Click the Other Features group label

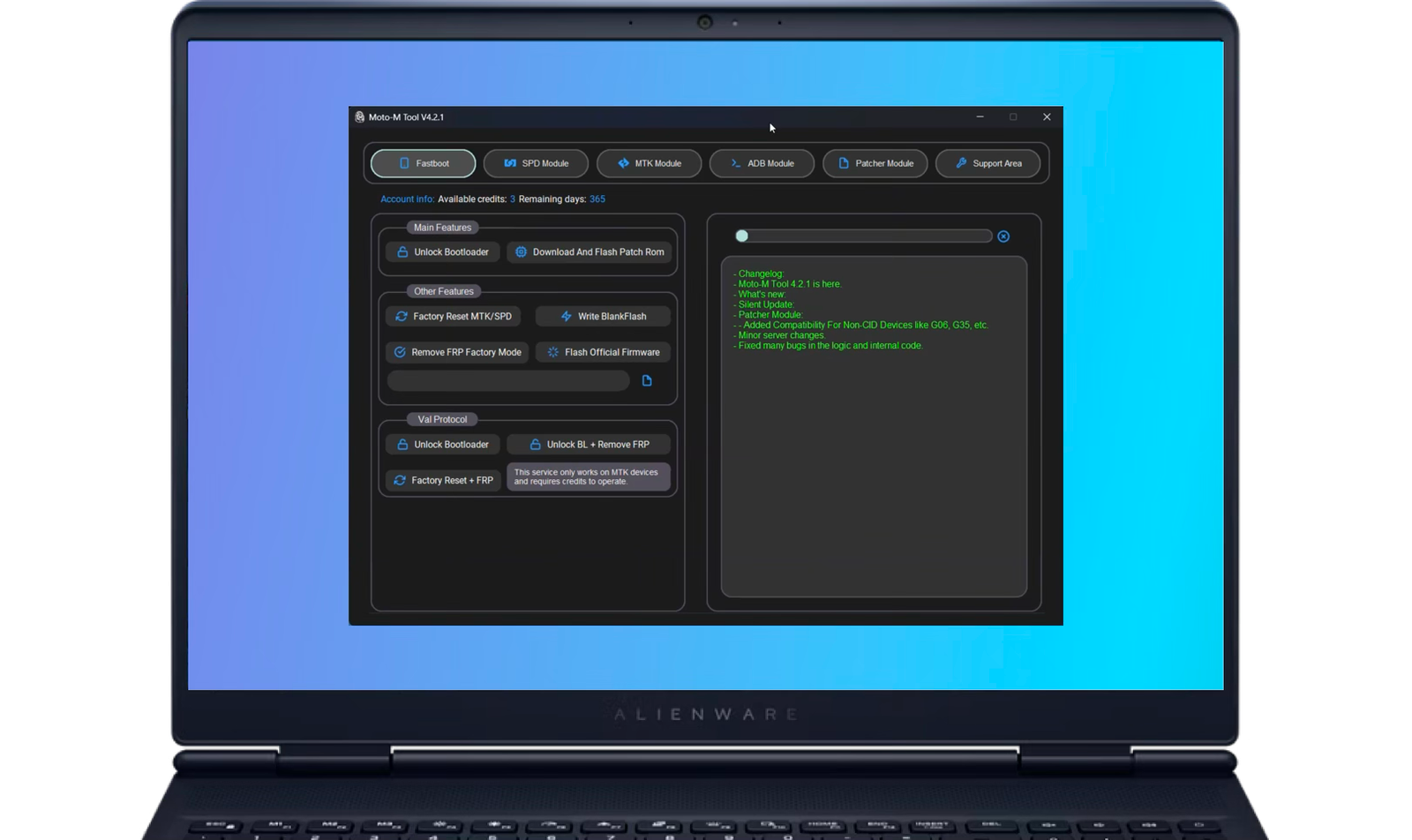(444, 291)
